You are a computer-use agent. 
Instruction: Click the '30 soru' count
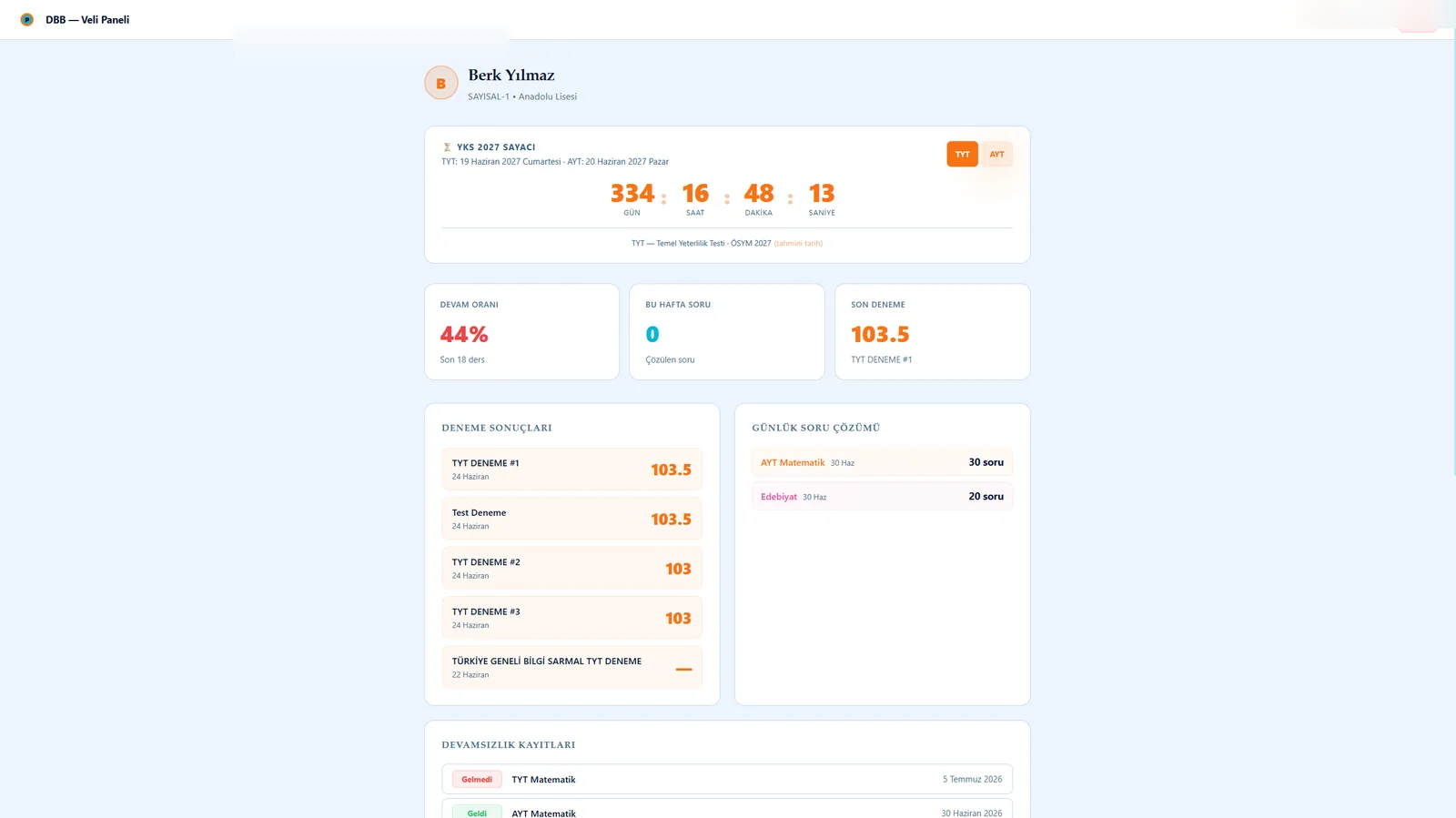986,462
